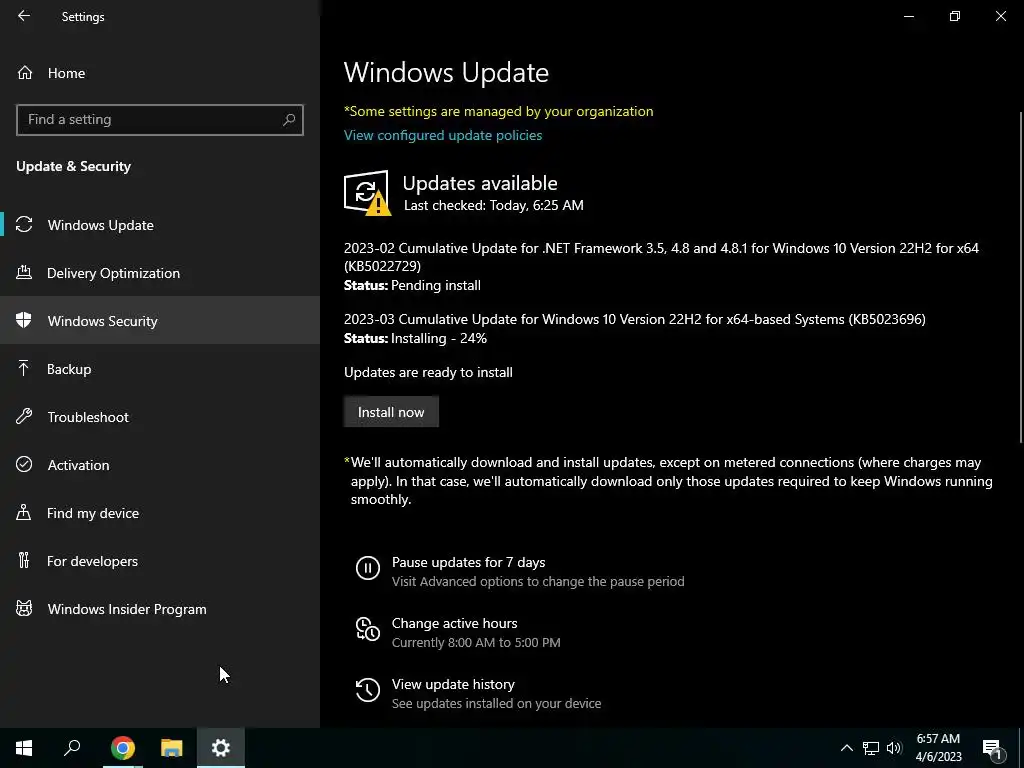Open the Home settings page

160,73
